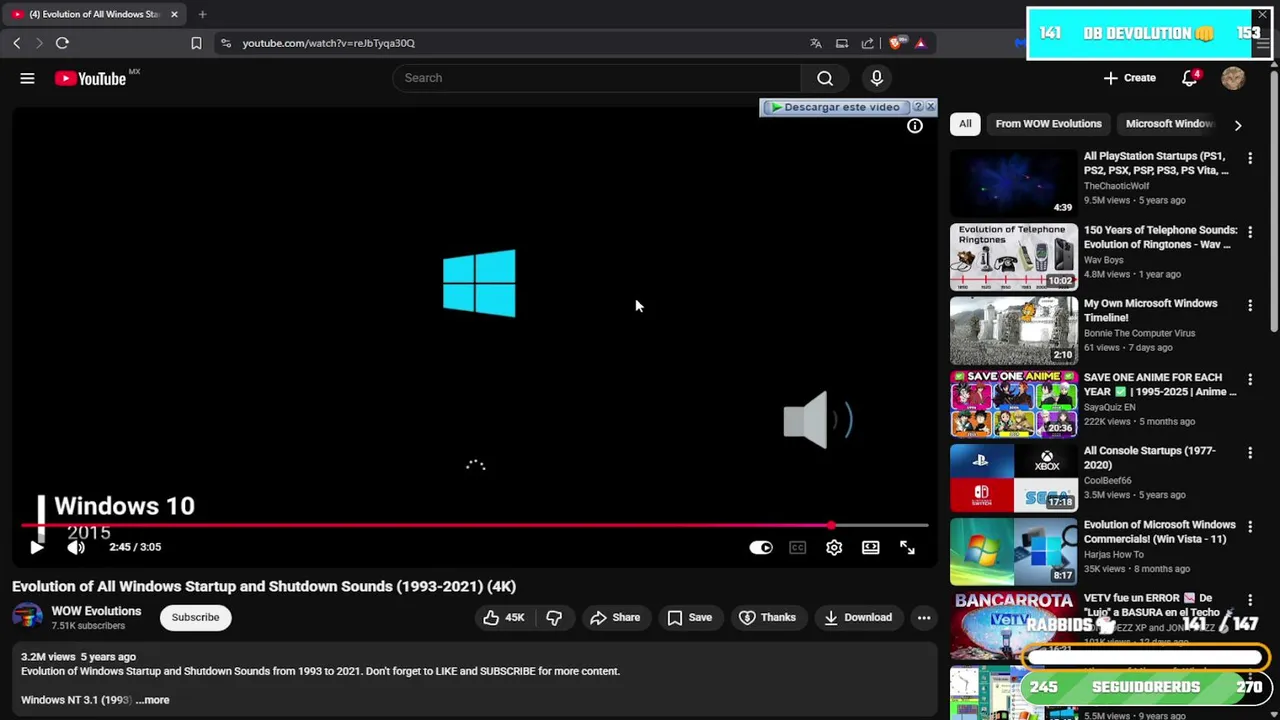Click the Download button
Screen dimensions: 1280x720
click(857, 618)
